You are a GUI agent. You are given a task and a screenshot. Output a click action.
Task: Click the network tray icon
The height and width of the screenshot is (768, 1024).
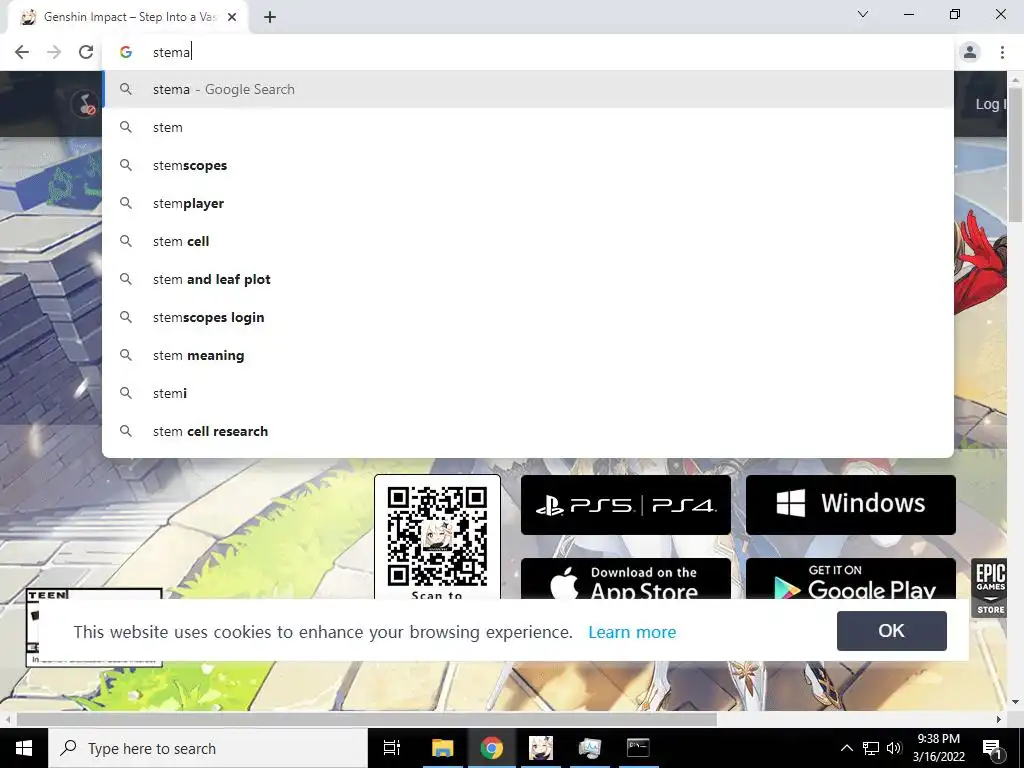point(871,748)
